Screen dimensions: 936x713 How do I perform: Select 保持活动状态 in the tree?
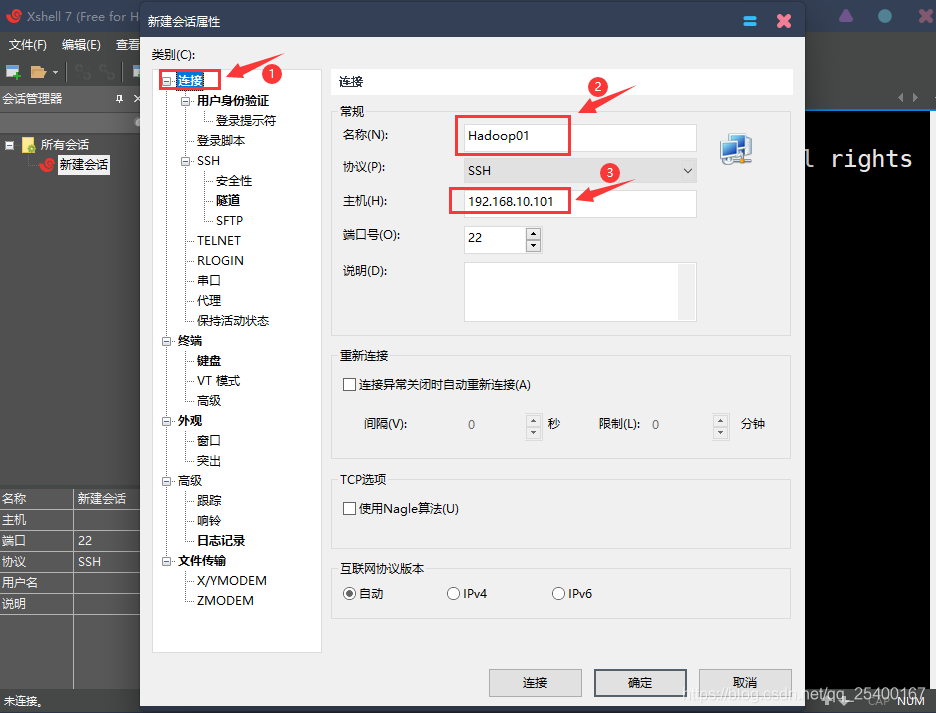(x=233, y=321)
